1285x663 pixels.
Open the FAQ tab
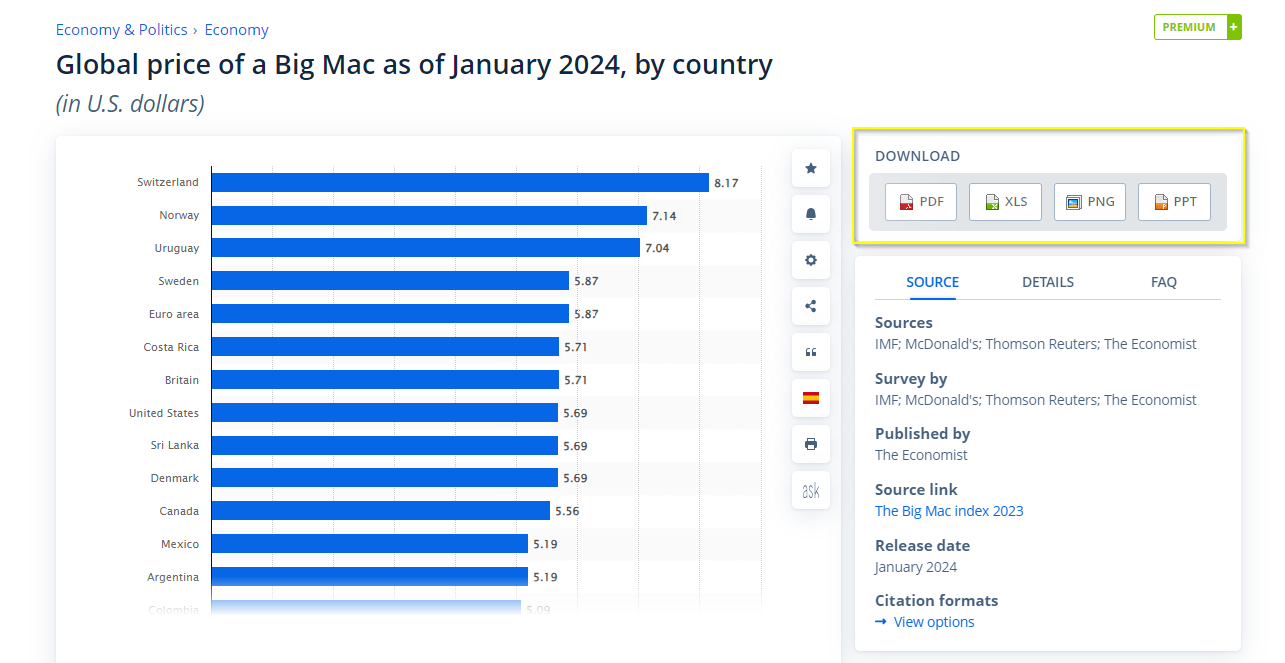pyautogui.click(x=1164, y=282)
